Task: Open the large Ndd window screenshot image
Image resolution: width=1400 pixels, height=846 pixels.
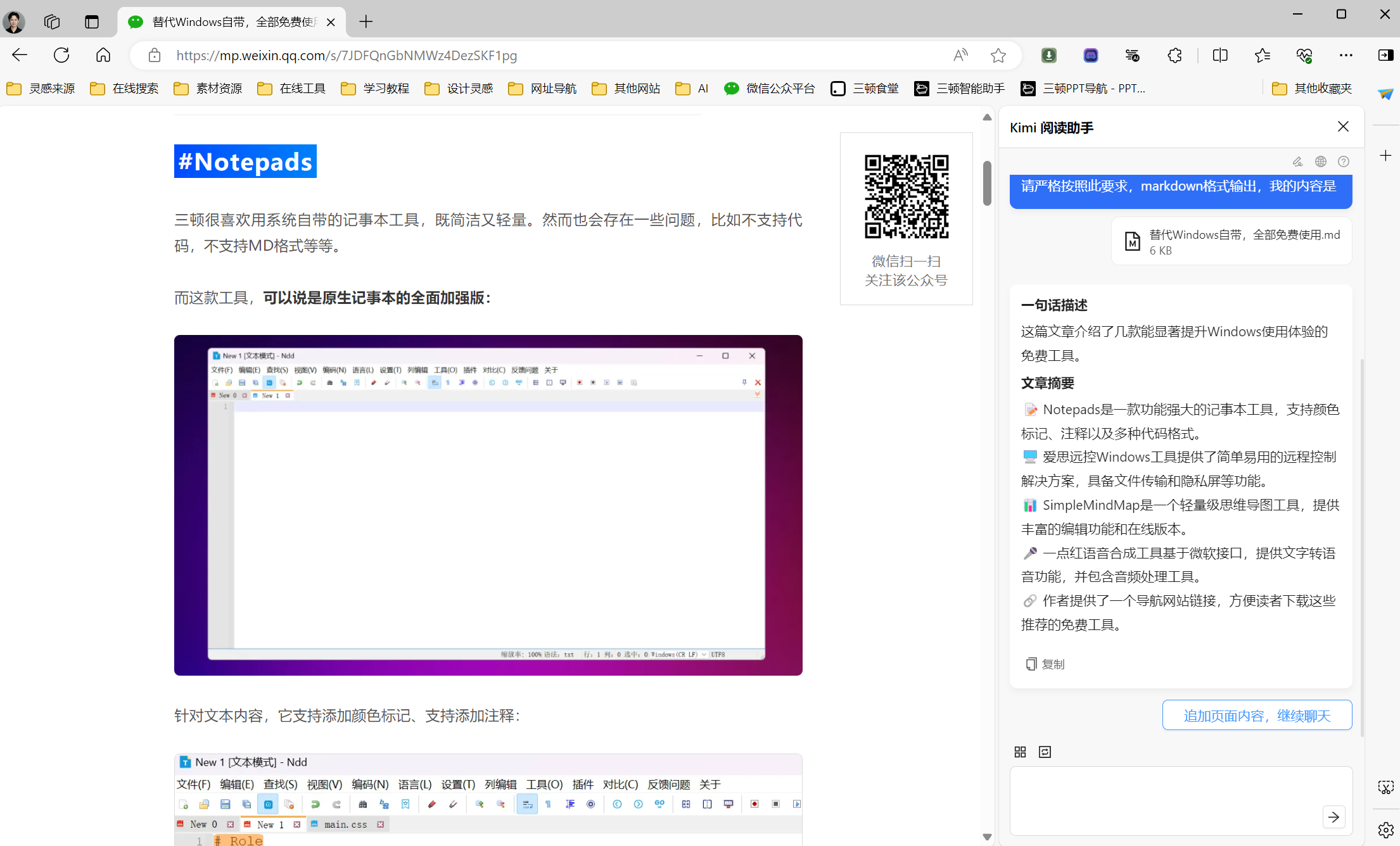Action: point(488,505)
